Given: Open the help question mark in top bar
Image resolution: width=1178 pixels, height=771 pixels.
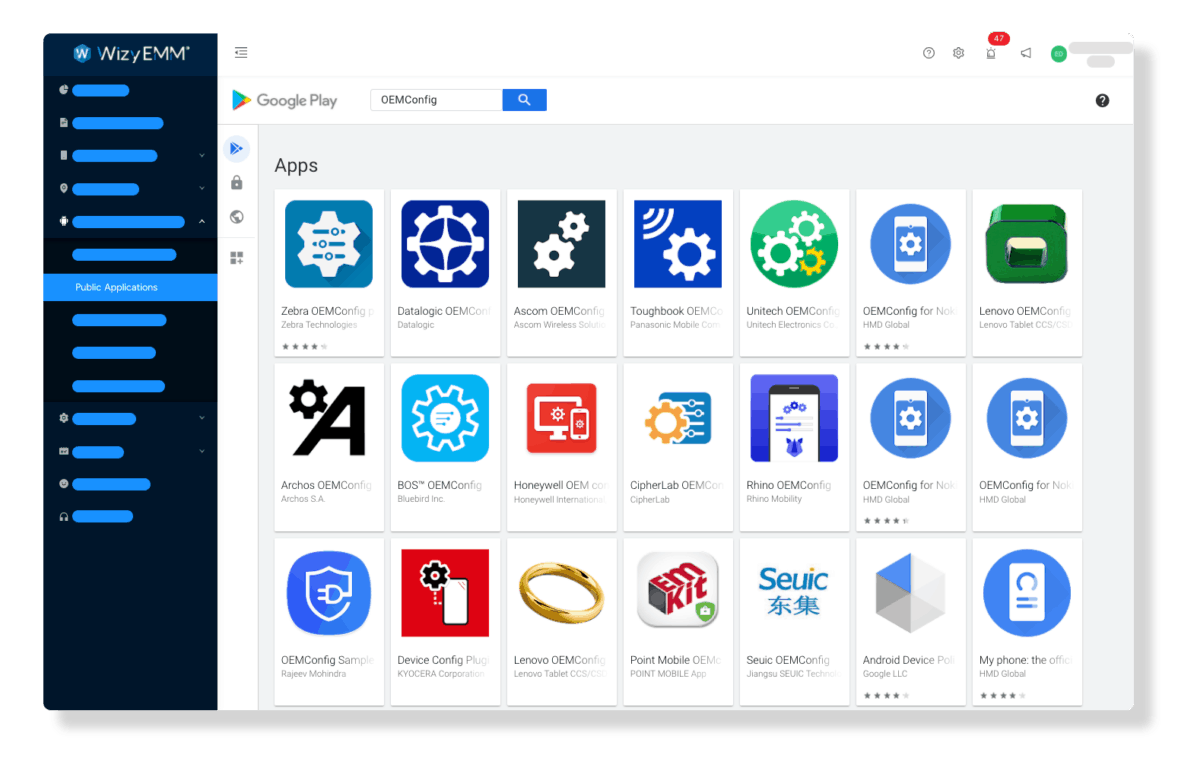Looking at the screenshot, I should tap(929, 53).
